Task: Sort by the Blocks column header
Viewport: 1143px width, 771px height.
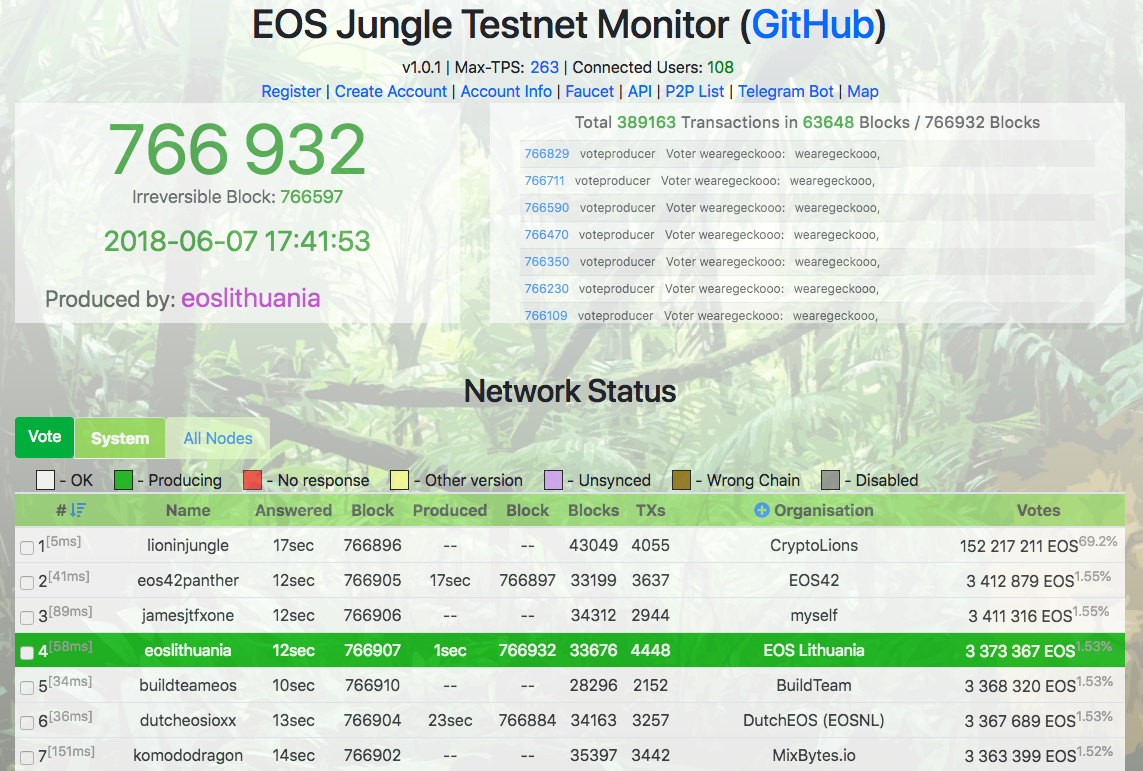Action: tap(593, 510)
